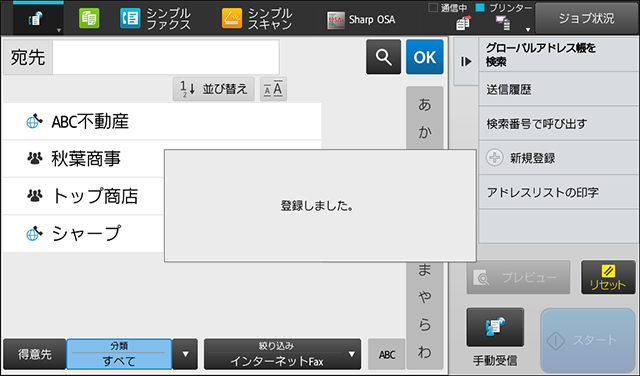
Task: Select アドレスリストの印字 menu item
Action: pos(558,192)
